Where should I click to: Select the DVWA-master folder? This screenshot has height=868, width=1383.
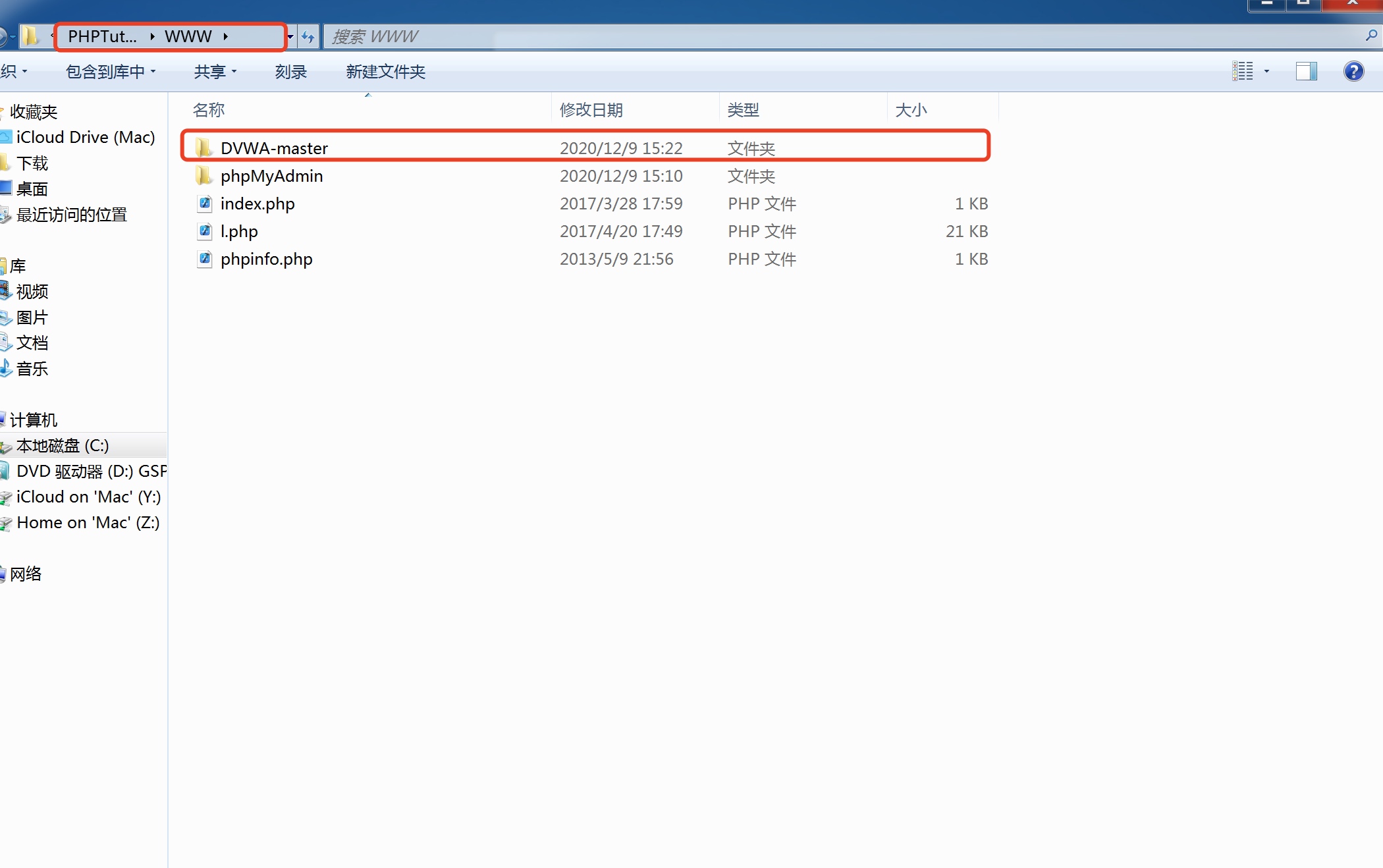(x=274, y=148)
